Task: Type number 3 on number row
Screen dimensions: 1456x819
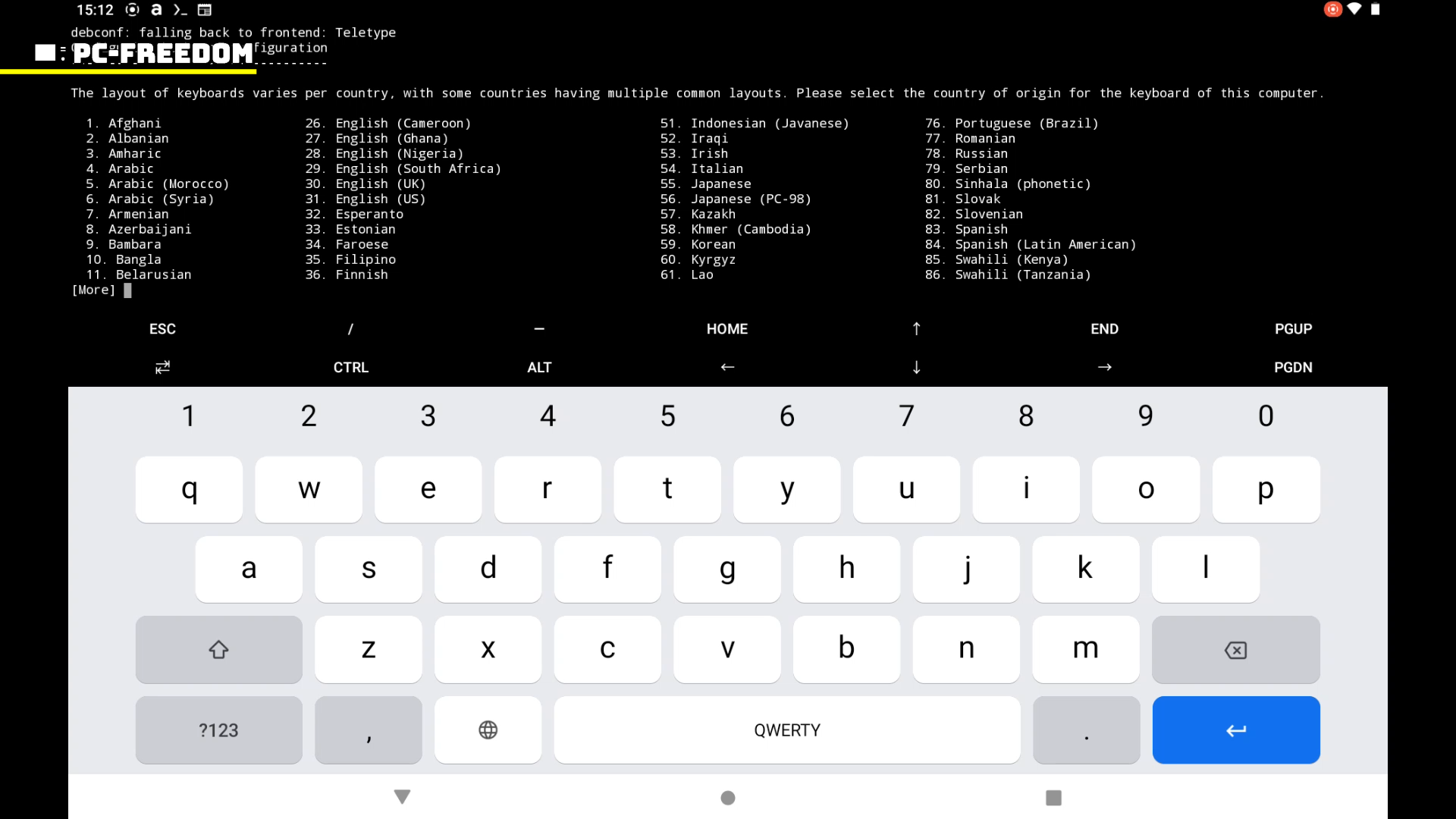Action: pyautogui.click(x=428, y=416)
